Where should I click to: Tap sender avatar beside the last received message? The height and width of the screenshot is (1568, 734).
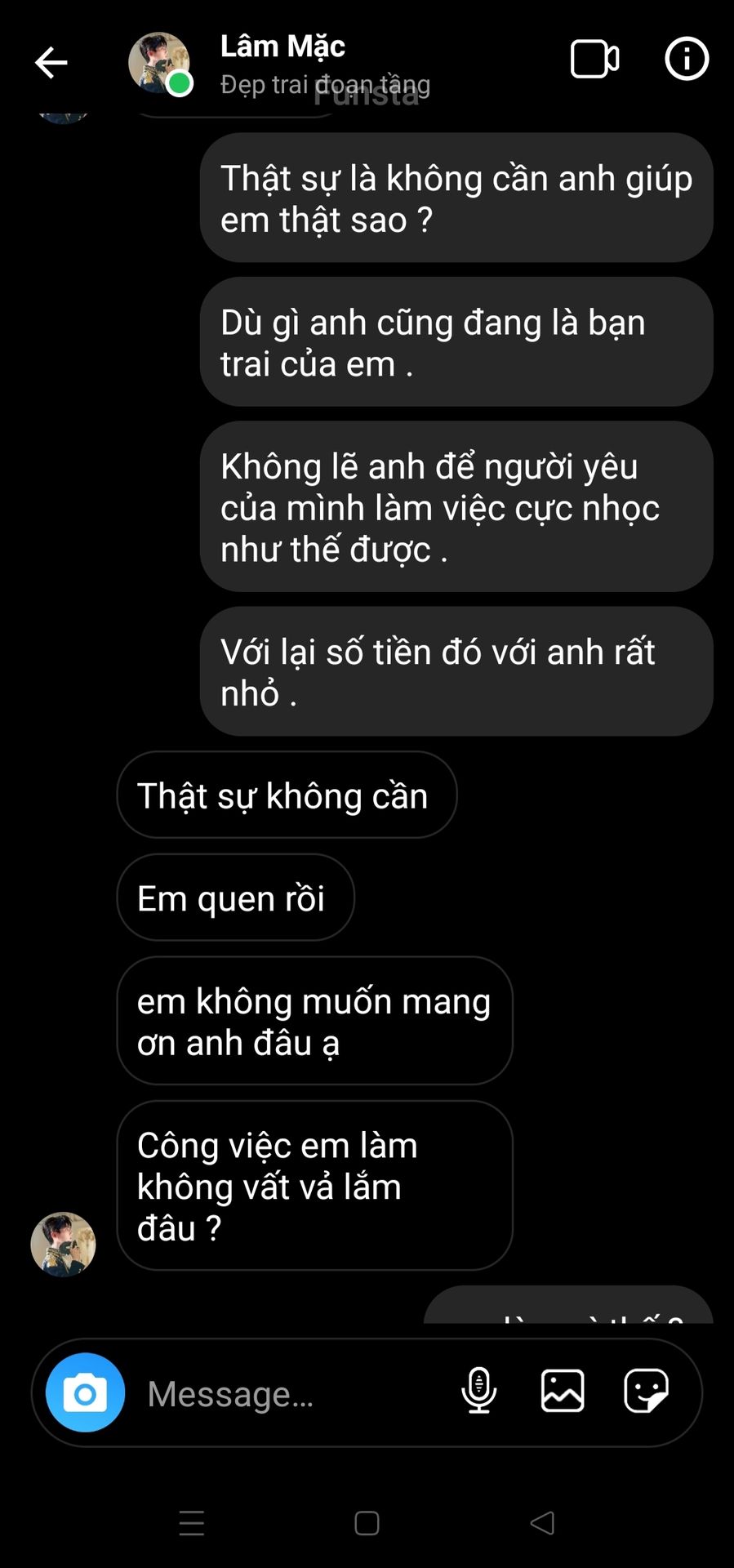point(63,1244)
